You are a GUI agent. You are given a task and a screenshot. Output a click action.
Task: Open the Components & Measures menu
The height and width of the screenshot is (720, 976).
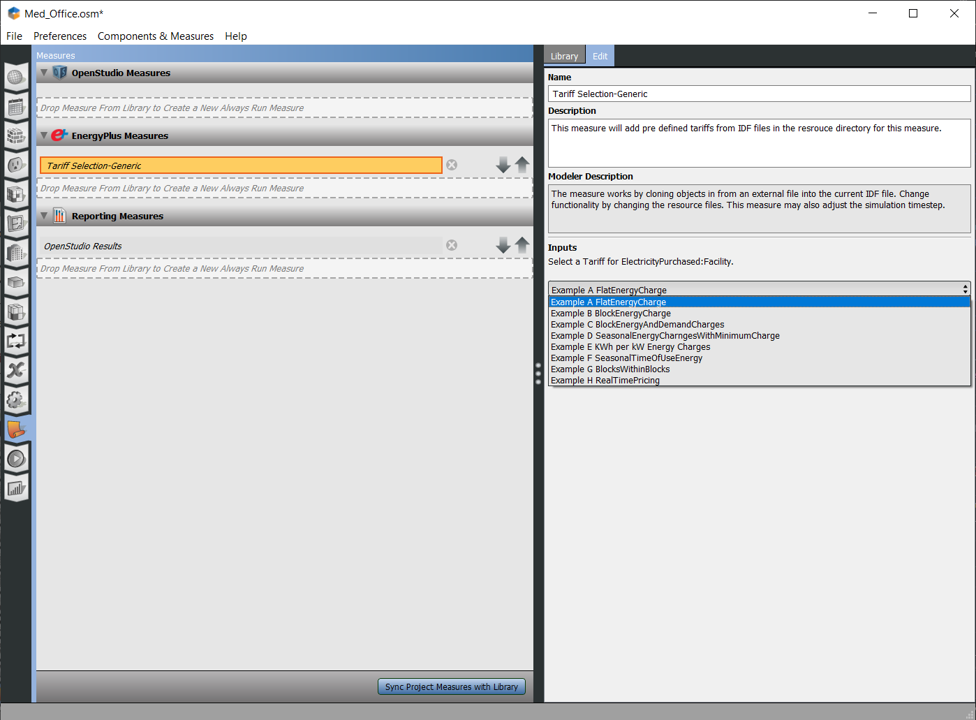(155, 36)
